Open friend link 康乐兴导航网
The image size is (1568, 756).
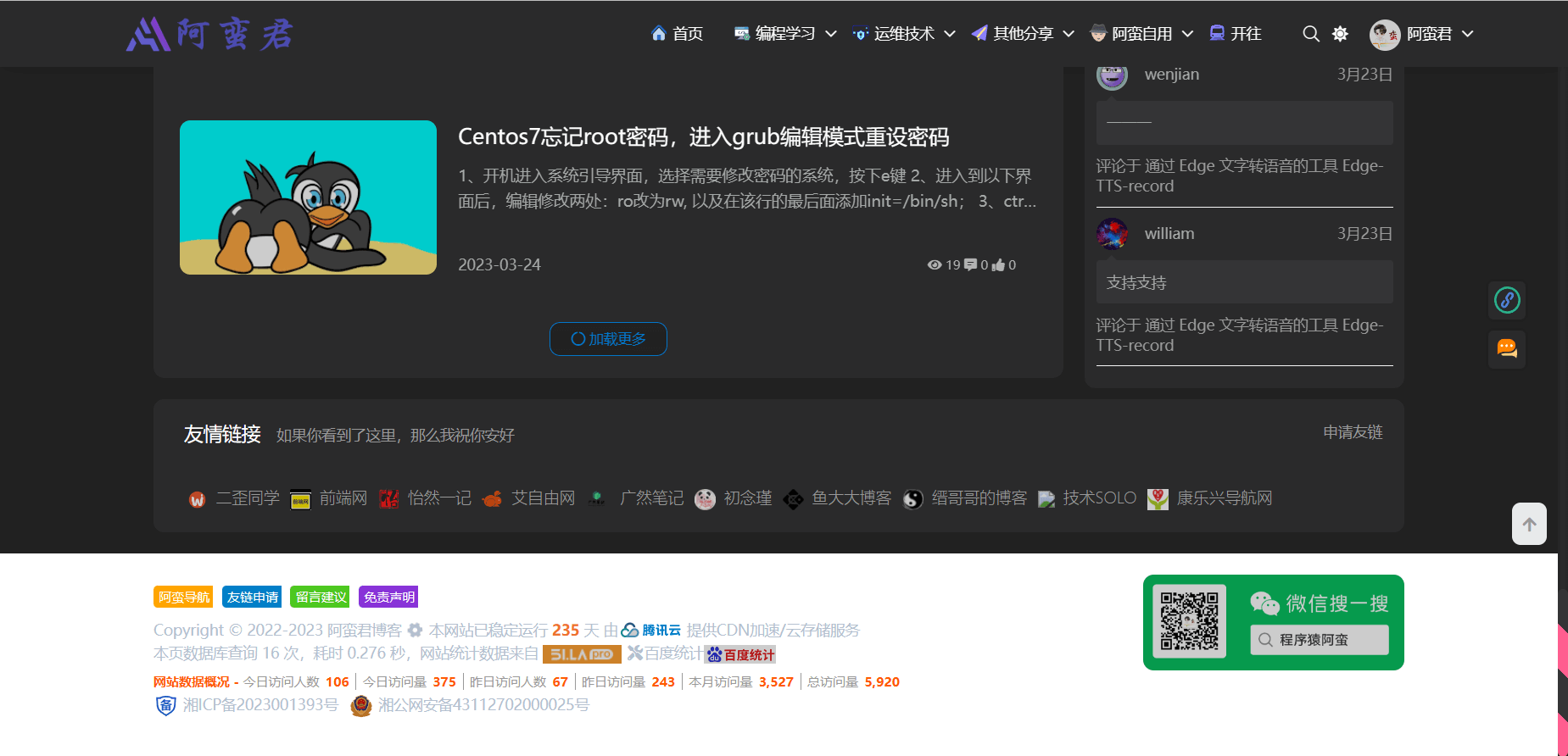(x=1225, y=498)
